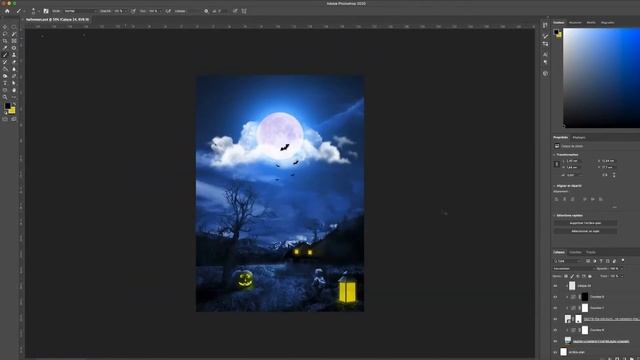The image size is (640, 360).
Task: Switch to the Canales tab
Action: 575,252
